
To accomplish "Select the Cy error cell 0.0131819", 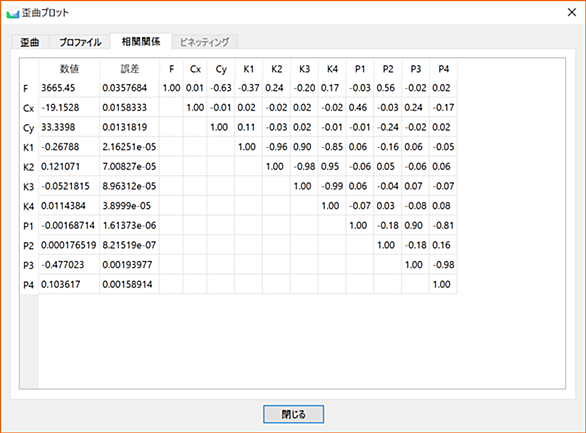I will (129, 127).
